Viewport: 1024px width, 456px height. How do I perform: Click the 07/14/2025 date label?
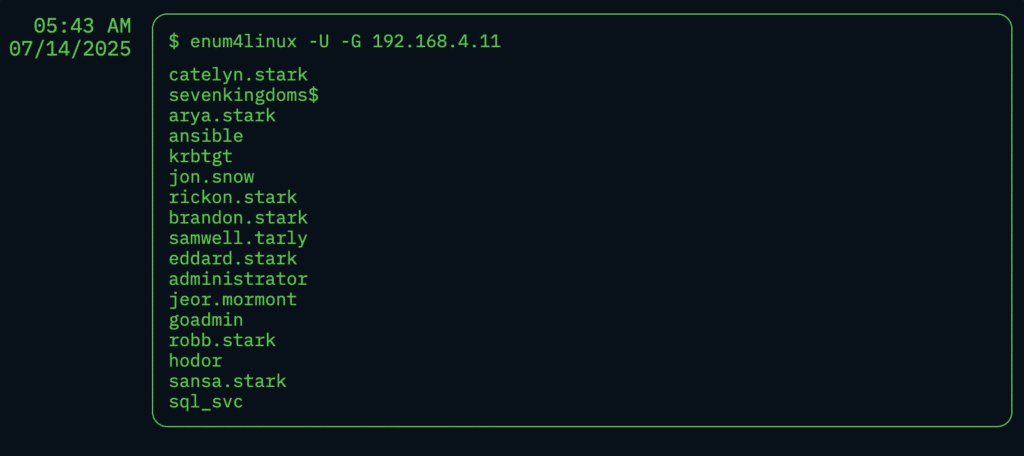71,49
